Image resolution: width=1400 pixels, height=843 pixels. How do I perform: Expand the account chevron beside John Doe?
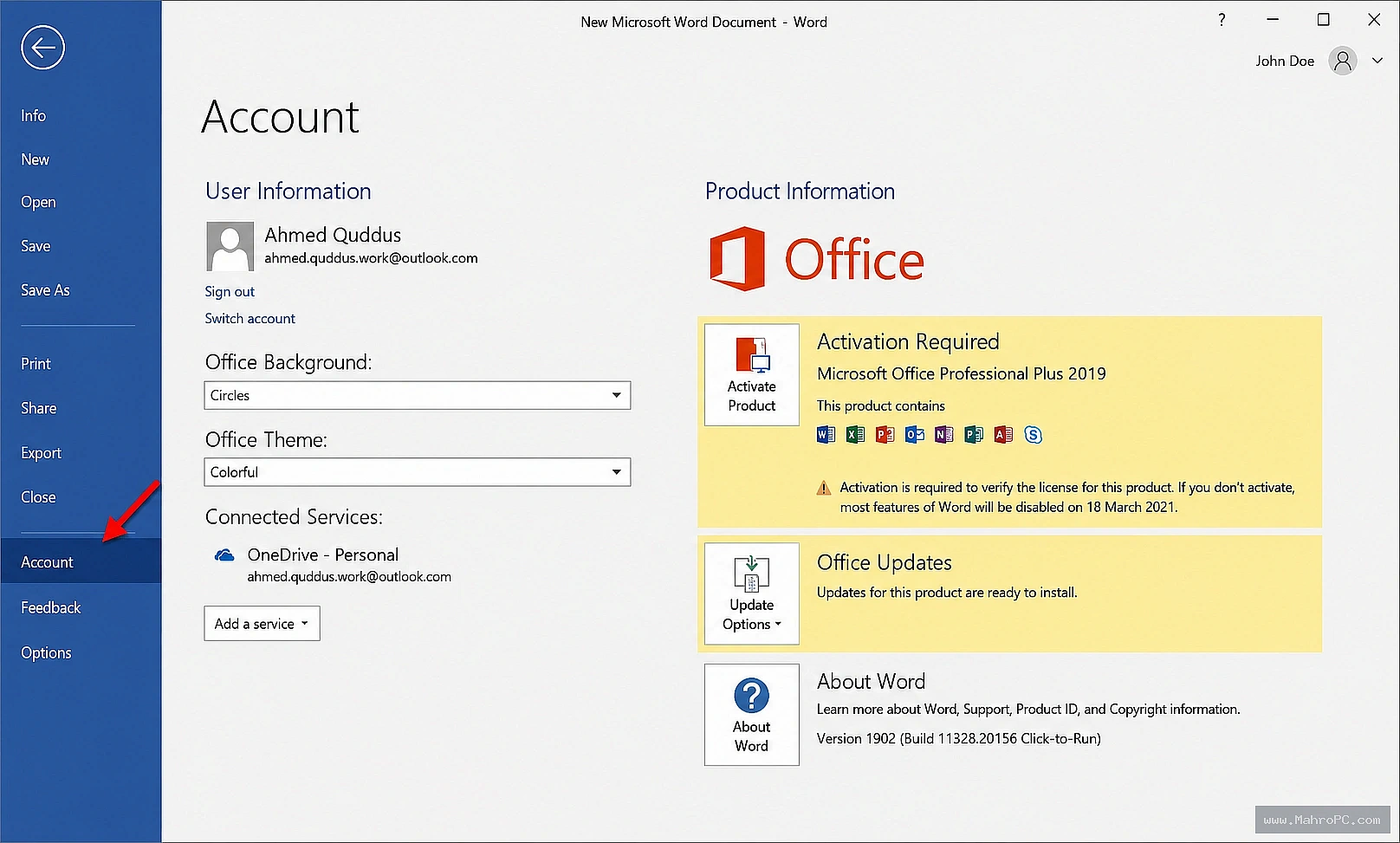[x=1377, y=61]
